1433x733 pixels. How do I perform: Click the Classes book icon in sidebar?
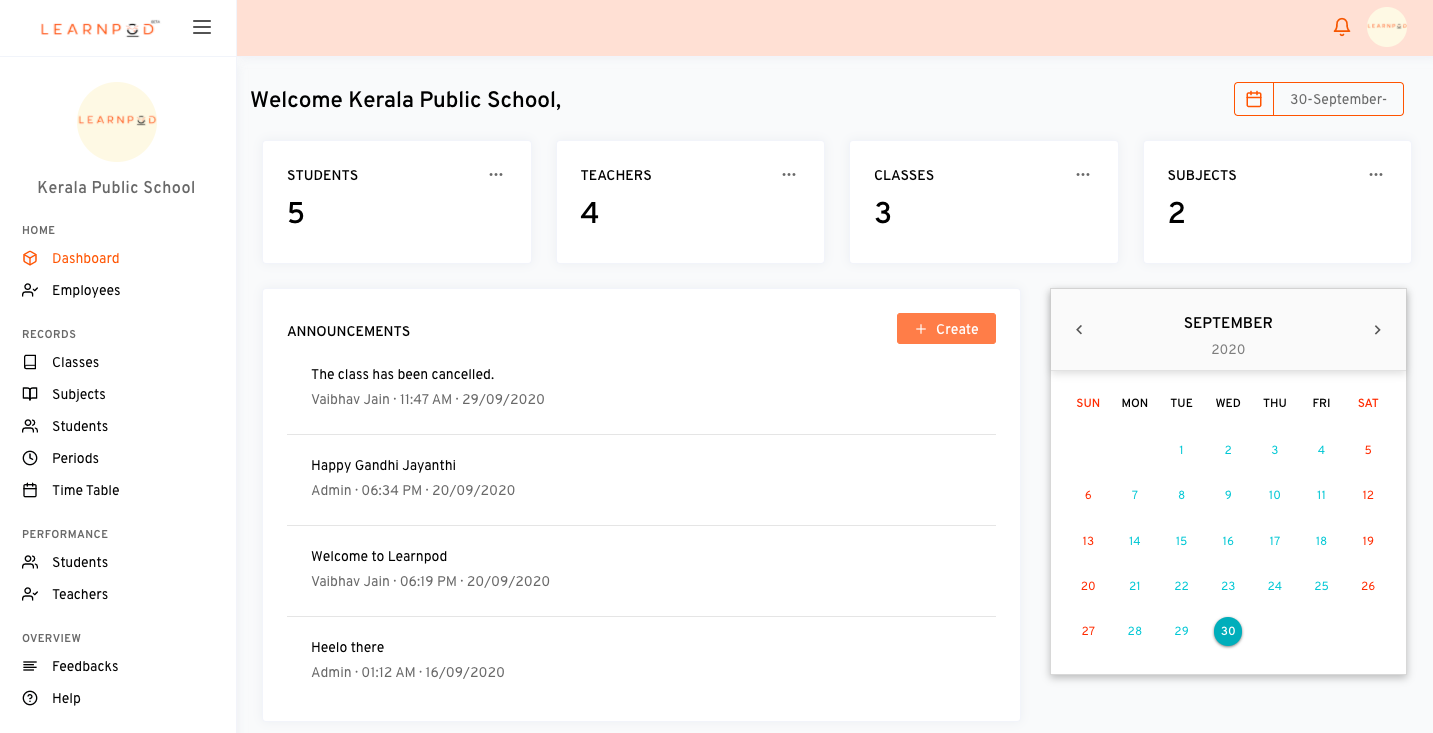(x=30, y=362)
